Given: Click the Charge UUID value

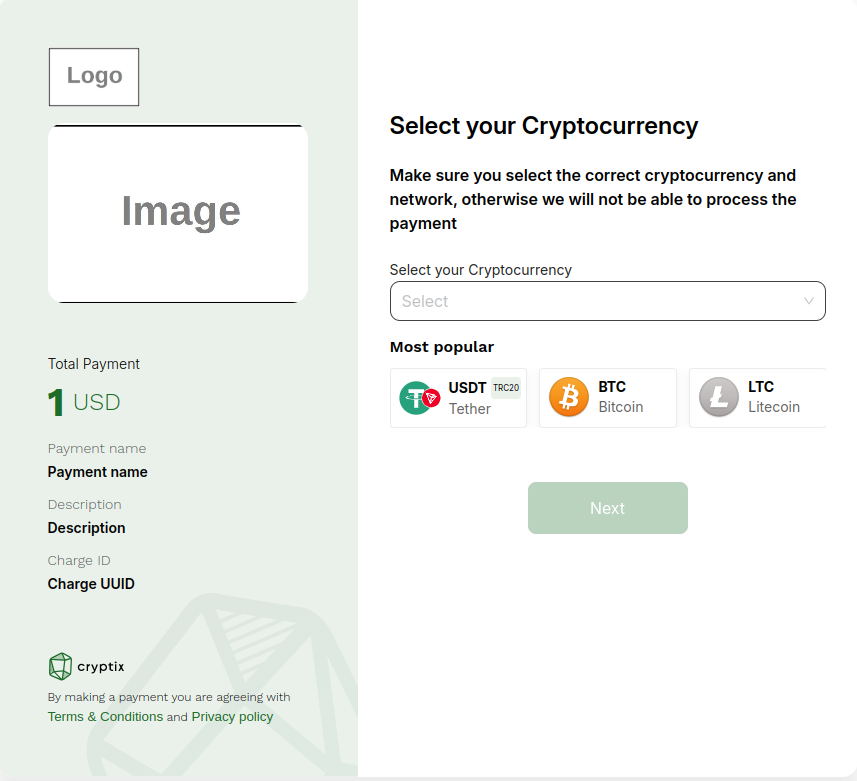Looking at the screenshot, I should 91,584.
